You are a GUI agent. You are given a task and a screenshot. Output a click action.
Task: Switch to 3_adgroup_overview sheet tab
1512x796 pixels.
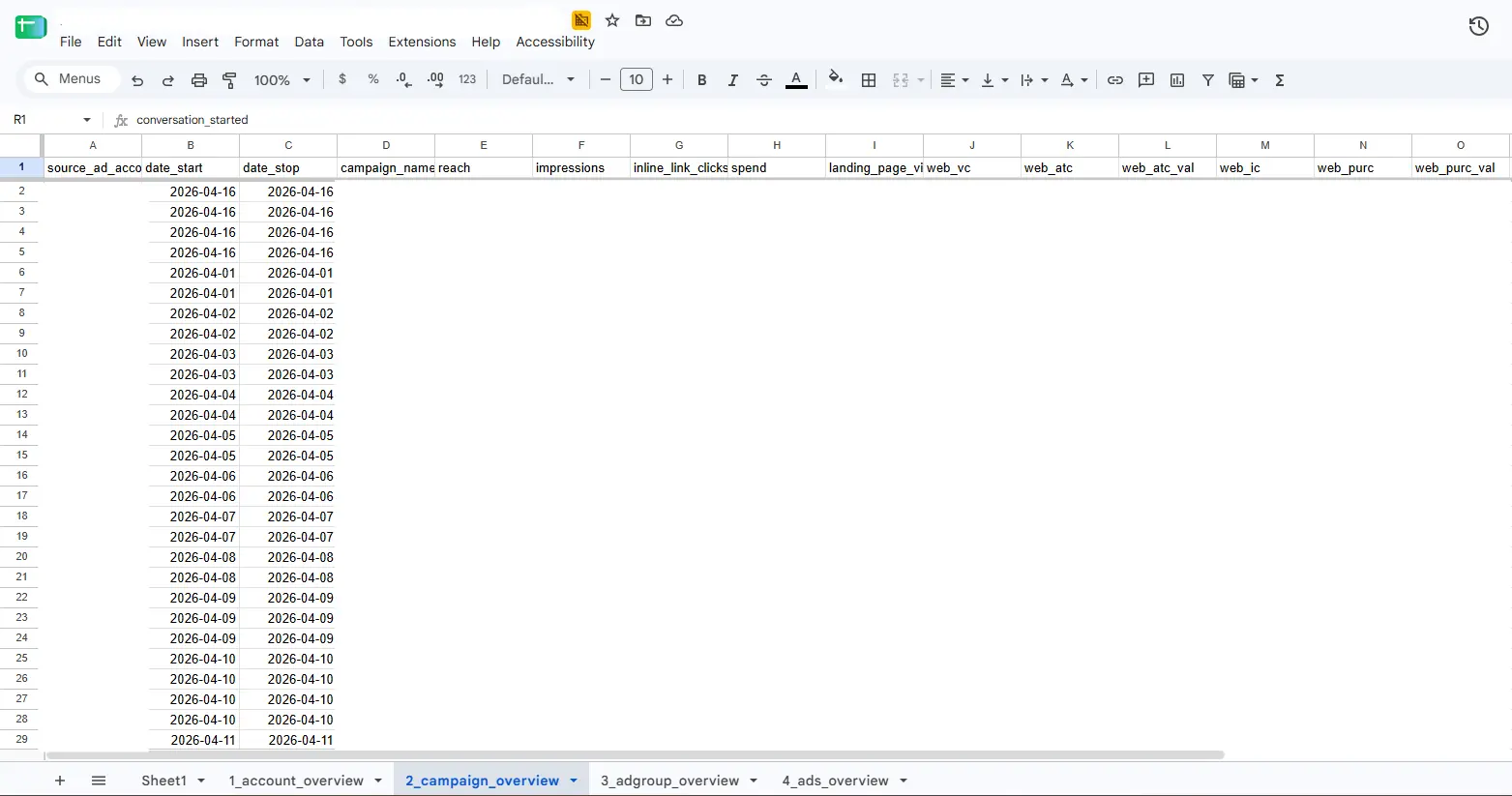coord(669,781)
